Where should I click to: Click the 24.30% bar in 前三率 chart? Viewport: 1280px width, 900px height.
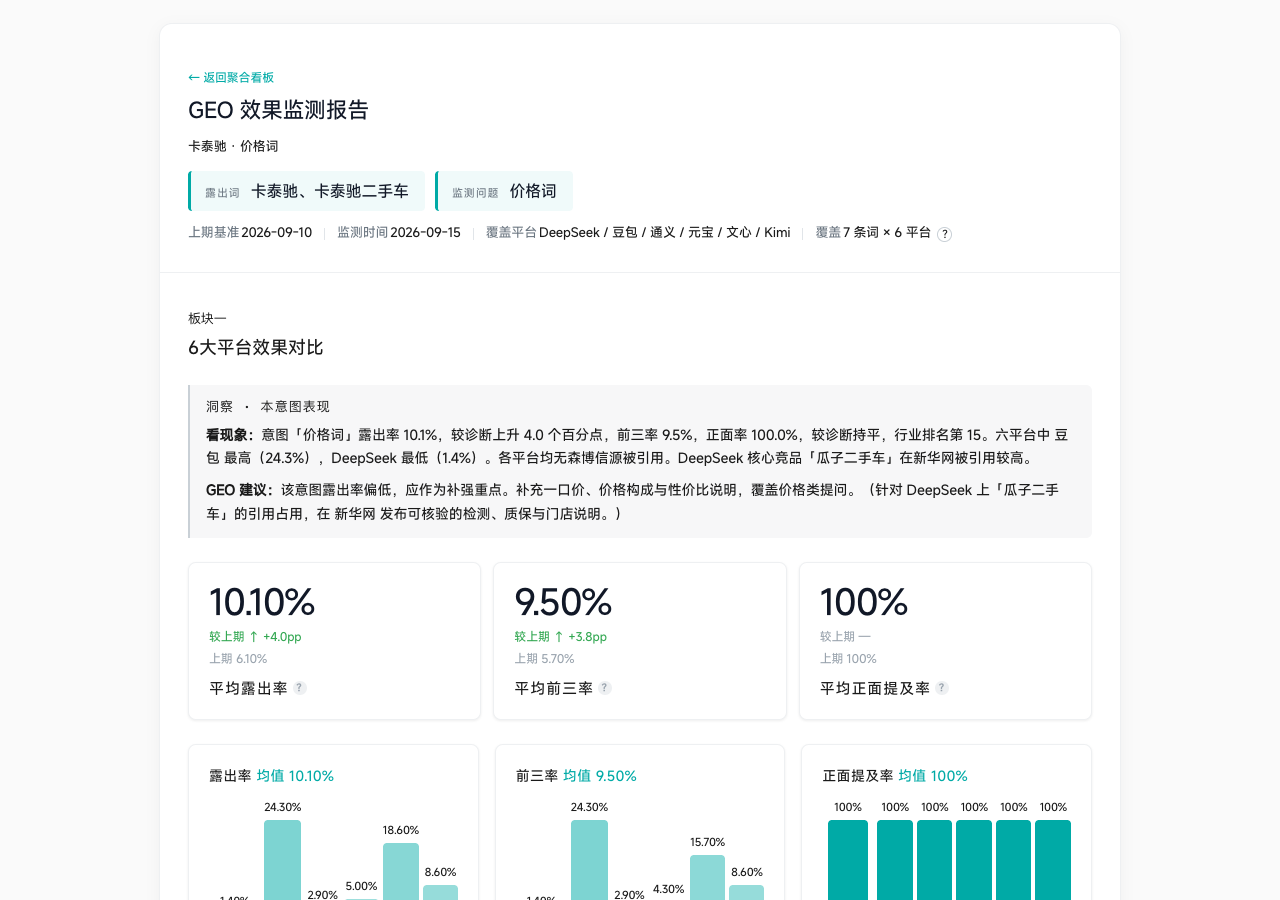tap(589, 860)
